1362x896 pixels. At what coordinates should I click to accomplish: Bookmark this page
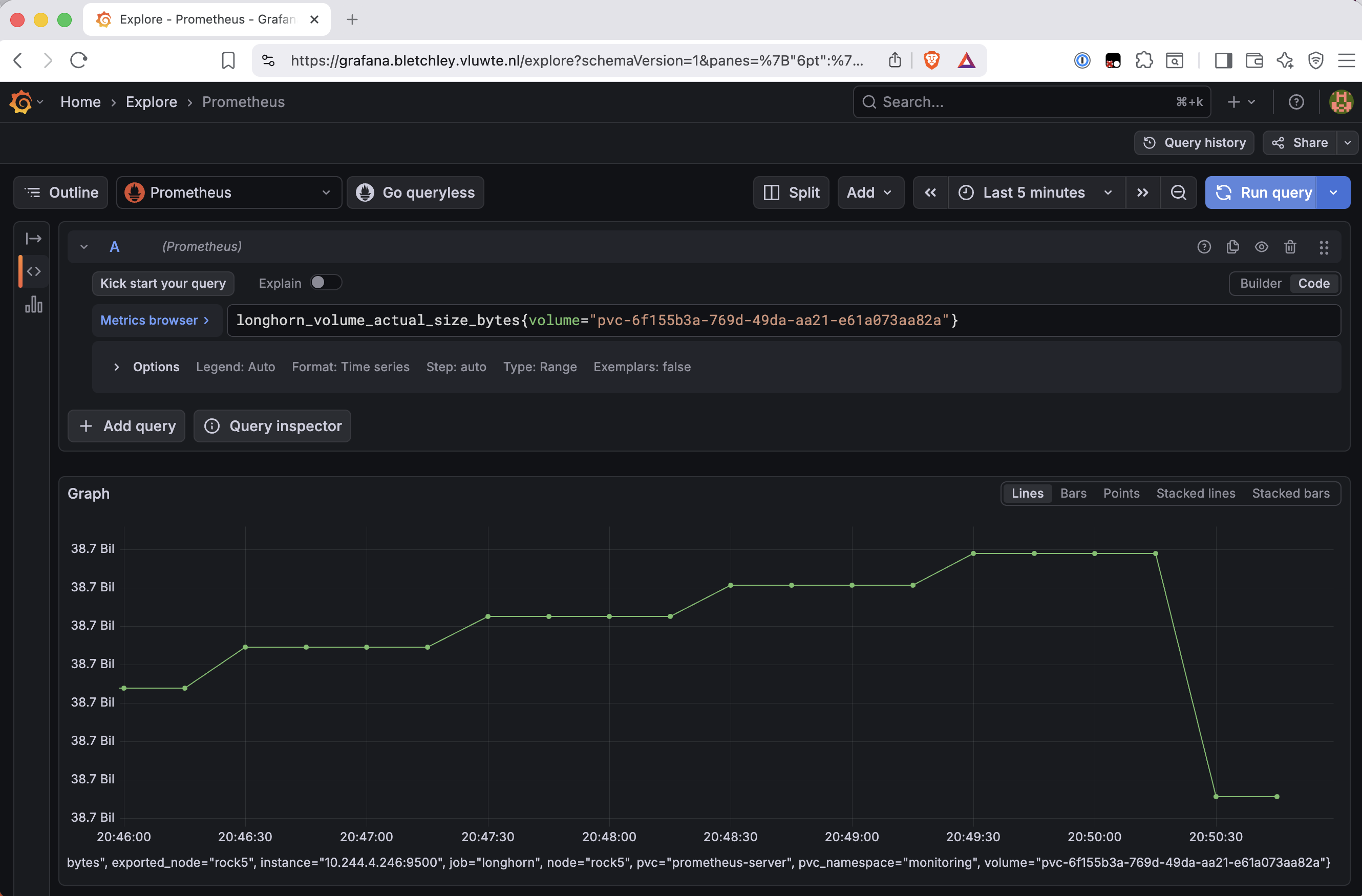point(228,60)
